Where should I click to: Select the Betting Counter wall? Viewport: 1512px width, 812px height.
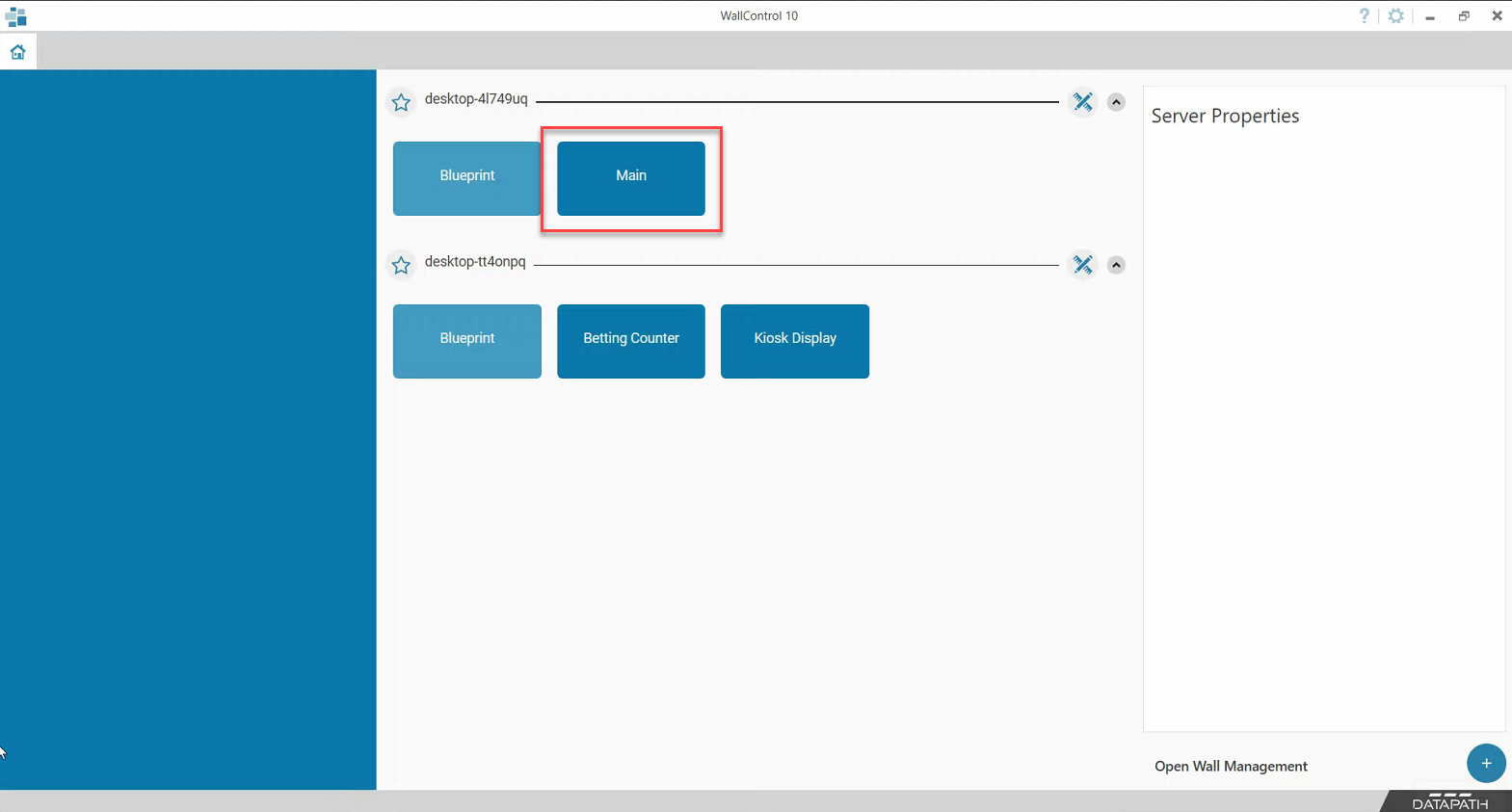[x=630, y=341]
